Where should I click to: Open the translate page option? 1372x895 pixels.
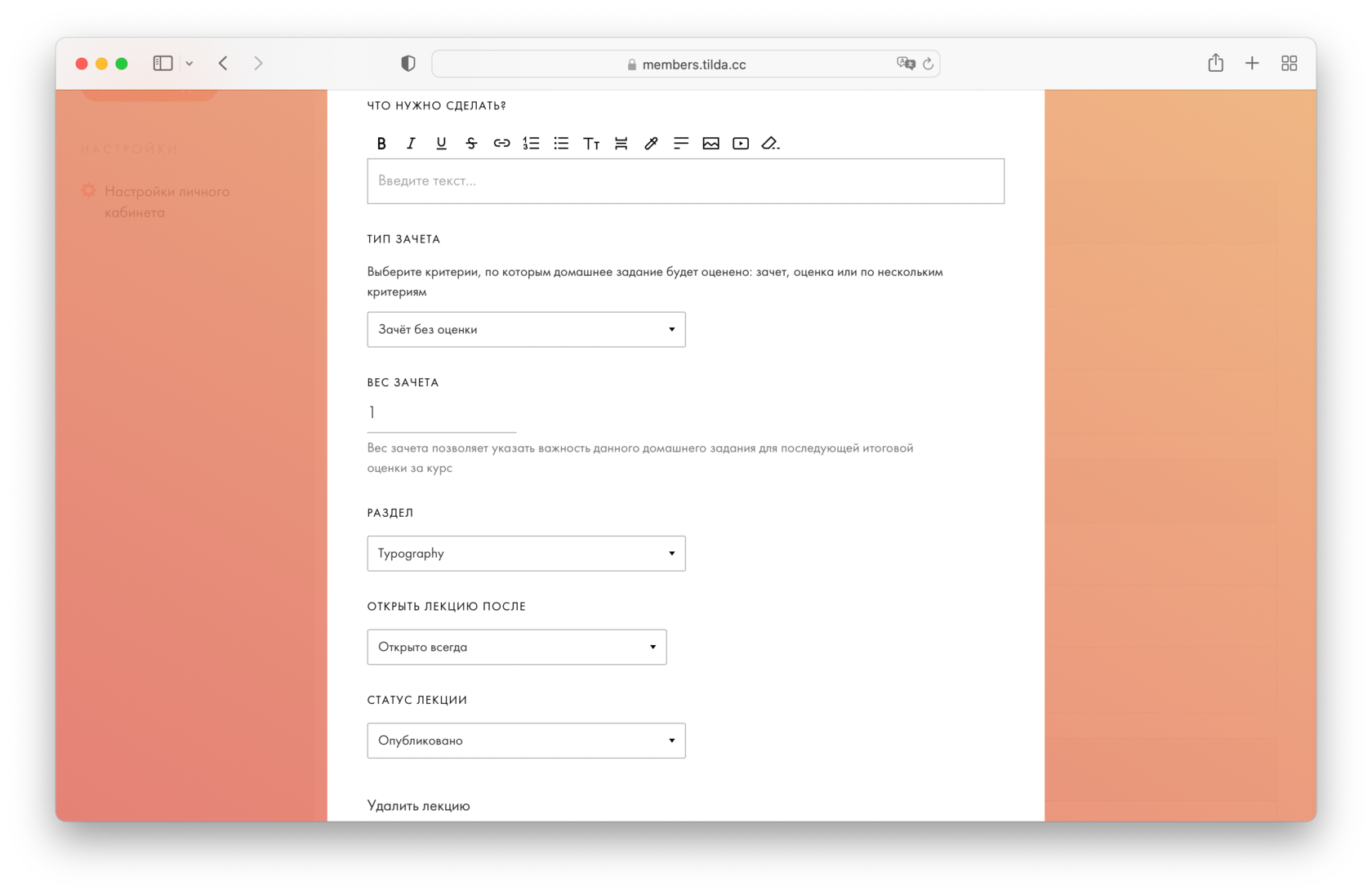906,64
